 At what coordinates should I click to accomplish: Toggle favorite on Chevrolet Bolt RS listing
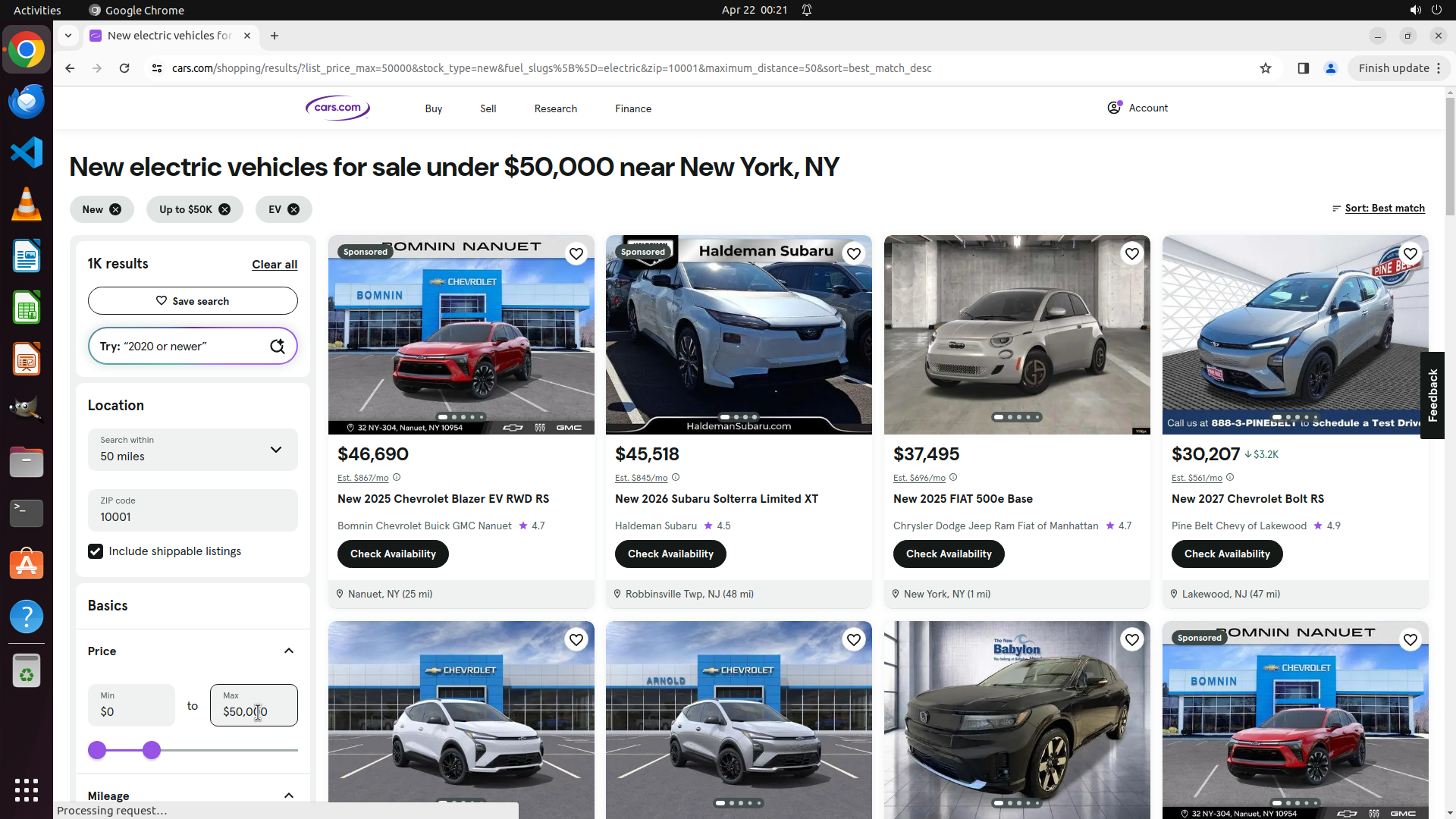1410,254
